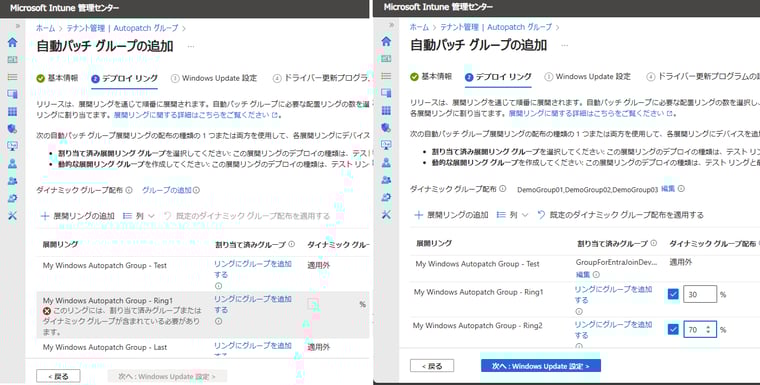Screen dimensions: 760x385
Task: Select Windows Update 設定 tab, right window
Action: [587, 77]
